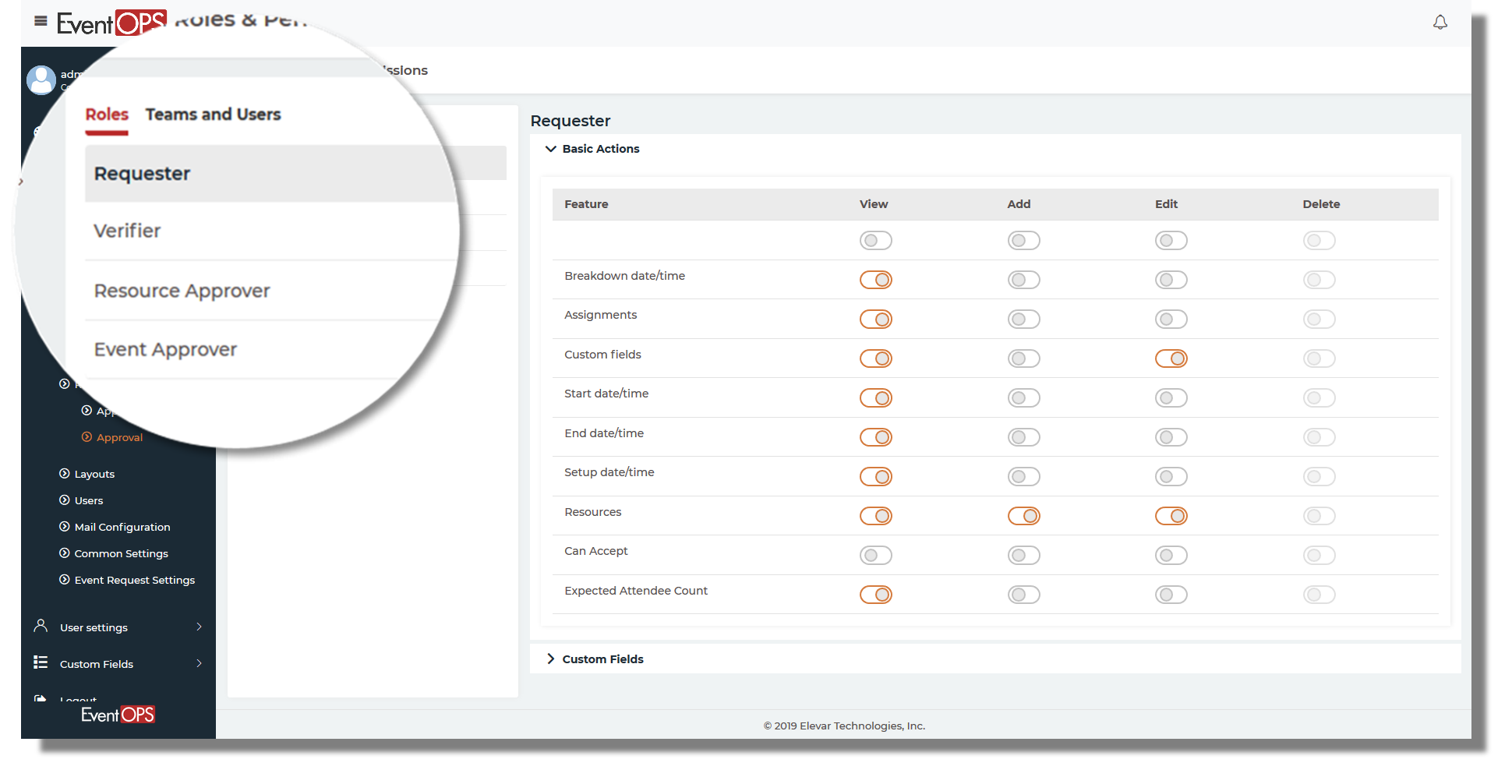1512x784 pixels.
Task: Collapse the Basic Actions section
Action: click(551, 149)
